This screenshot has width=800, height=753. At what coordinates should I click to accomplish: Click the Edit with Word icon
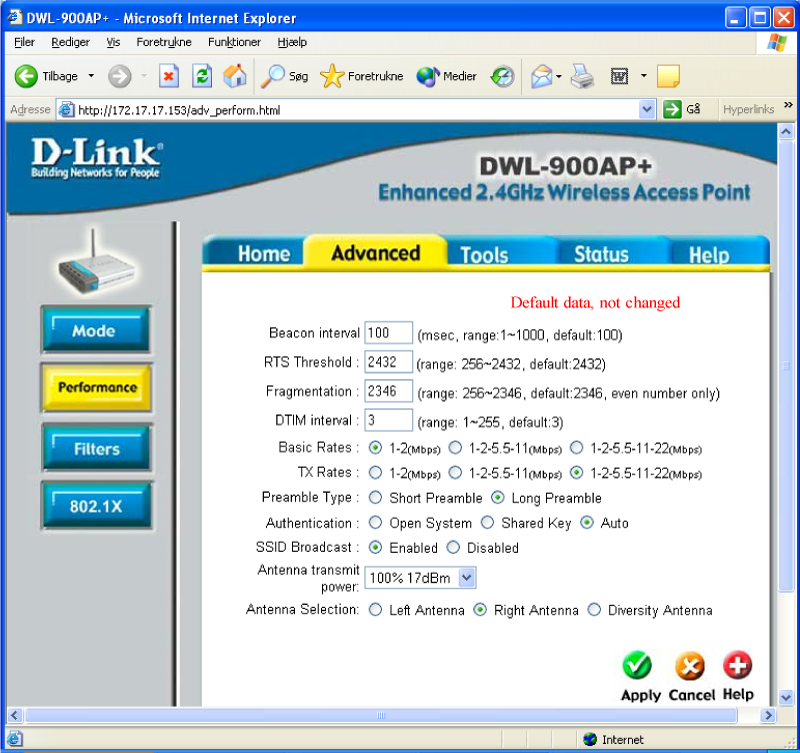click(619, 77)
